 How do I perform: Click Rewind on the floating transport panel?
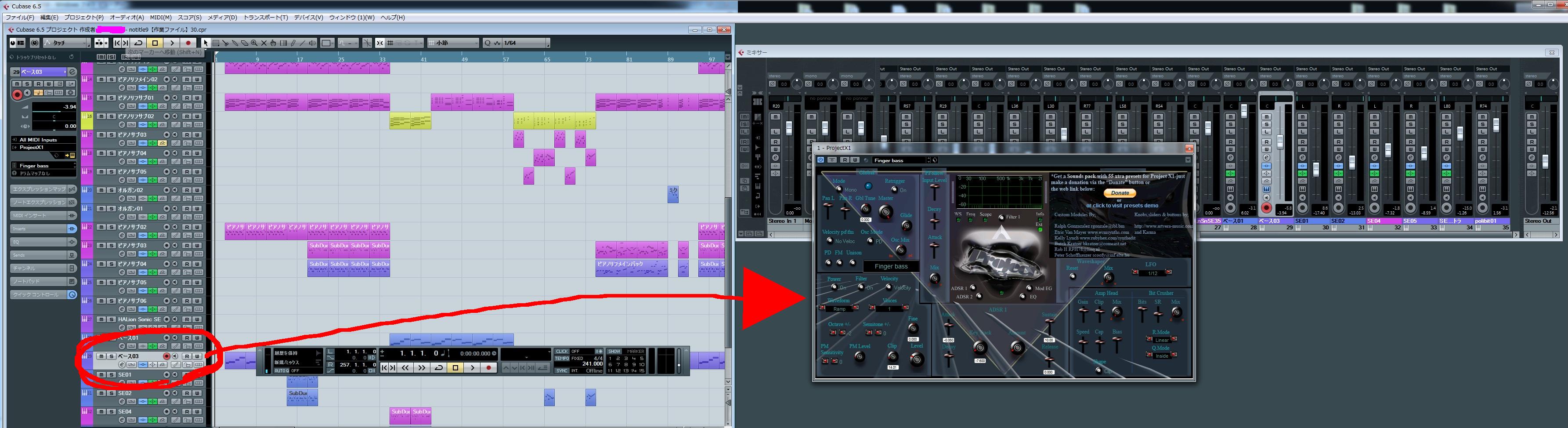pyautogui.click(x=405, y=368)
